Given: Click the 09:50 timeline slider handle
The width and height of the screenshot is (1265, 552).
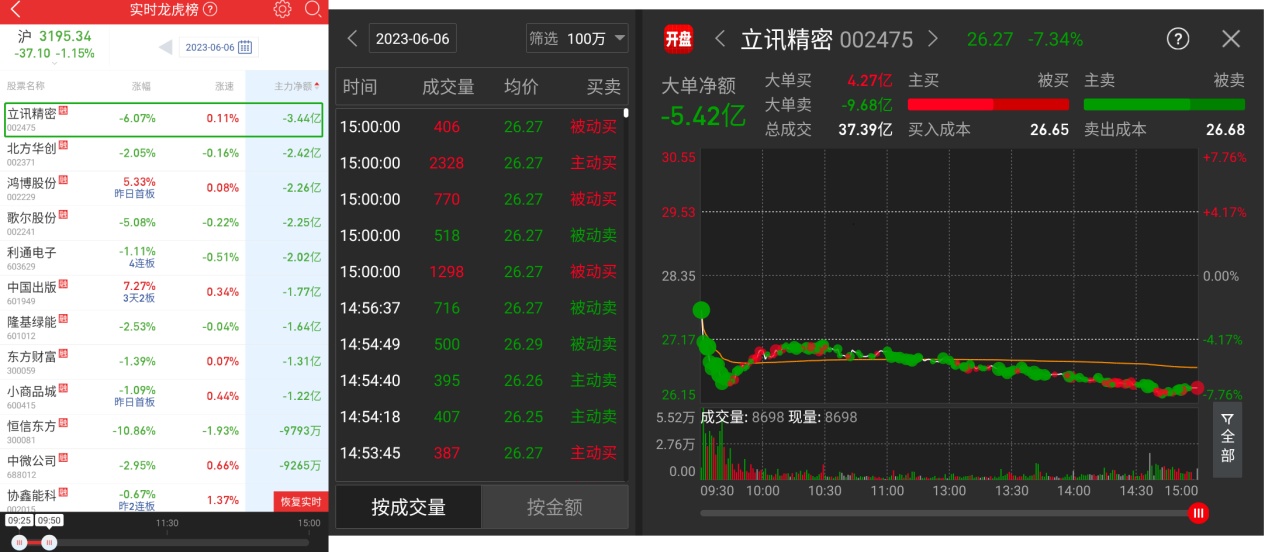Looking at the screenshot, I should click(x=49, y=541).
